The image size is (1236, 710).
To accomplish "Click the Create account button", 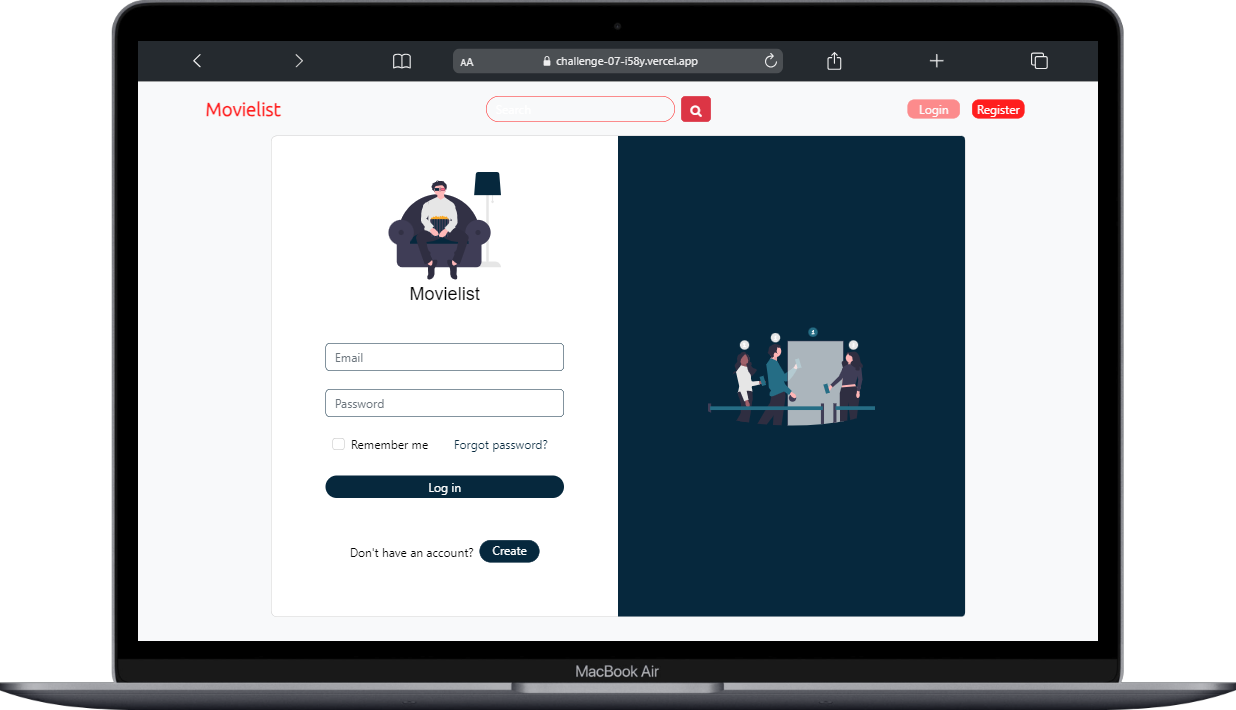I will pyautogui.click(x=509, y=551).
